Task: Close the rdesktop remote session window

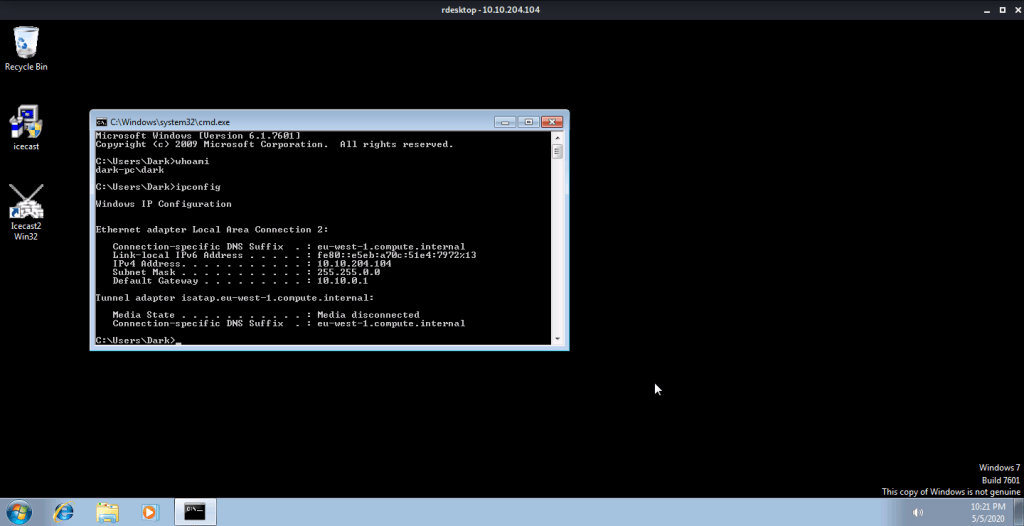Action: (x=1010, y=9)
